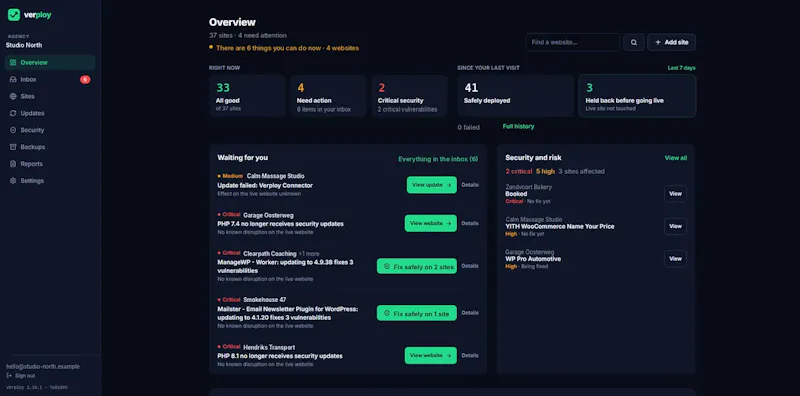Open the Inbox menu item
Viewport: 800px width, 396px height.
point(50,80)
